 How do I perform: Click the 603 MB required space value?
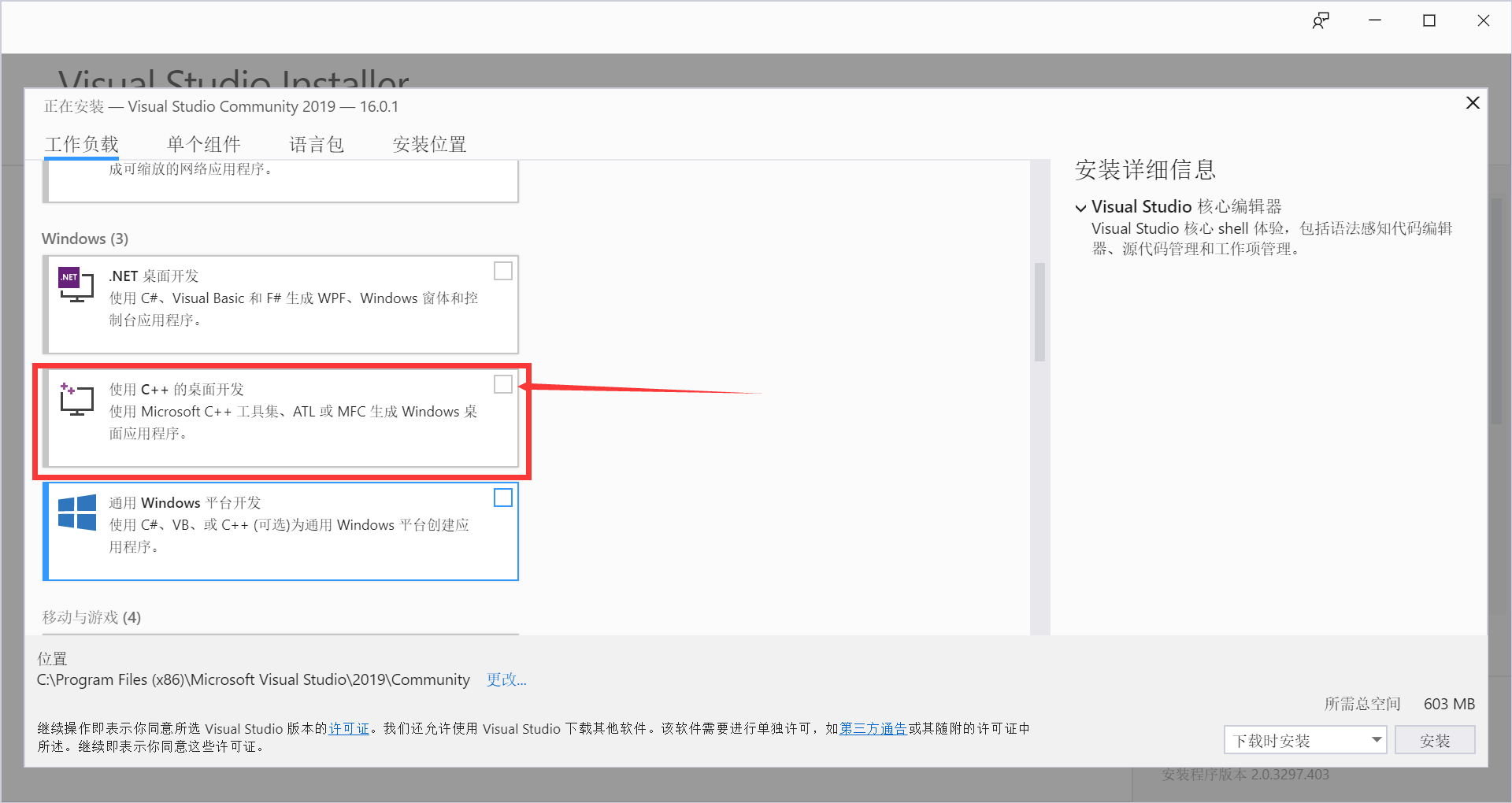[1449, 704]
